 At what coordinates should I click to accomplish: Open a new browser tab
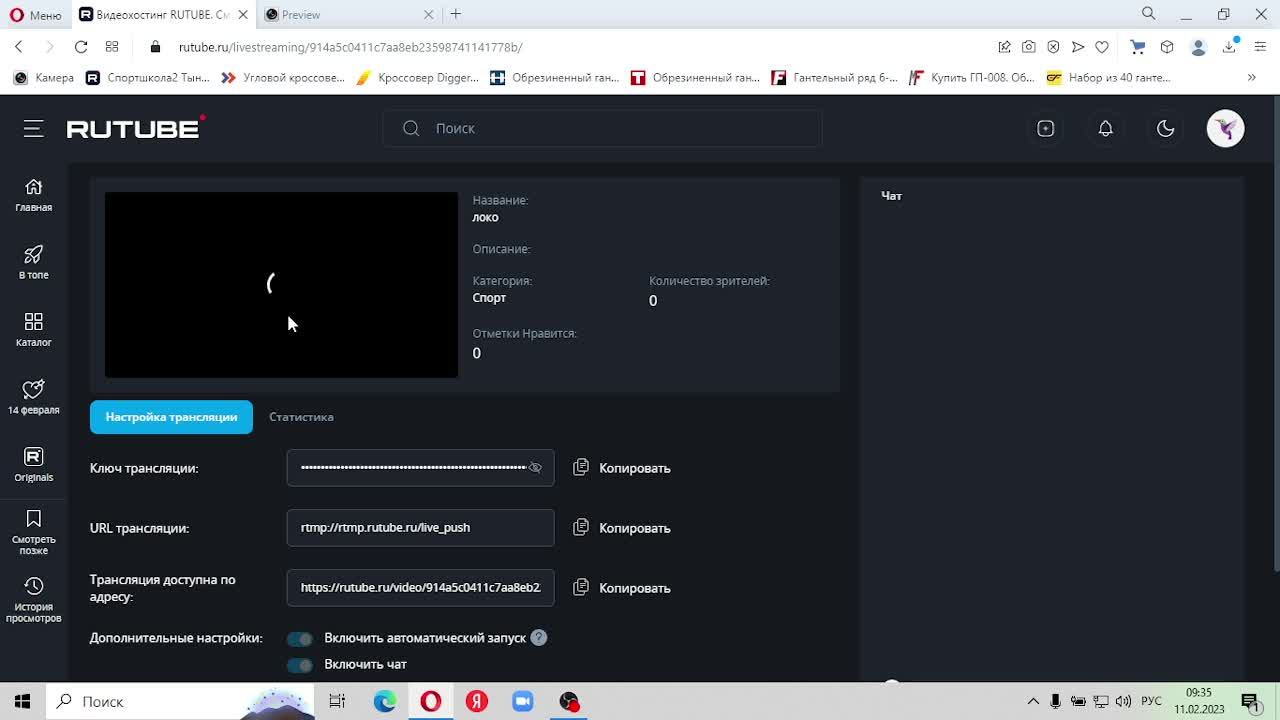click(x=456, y=14)
